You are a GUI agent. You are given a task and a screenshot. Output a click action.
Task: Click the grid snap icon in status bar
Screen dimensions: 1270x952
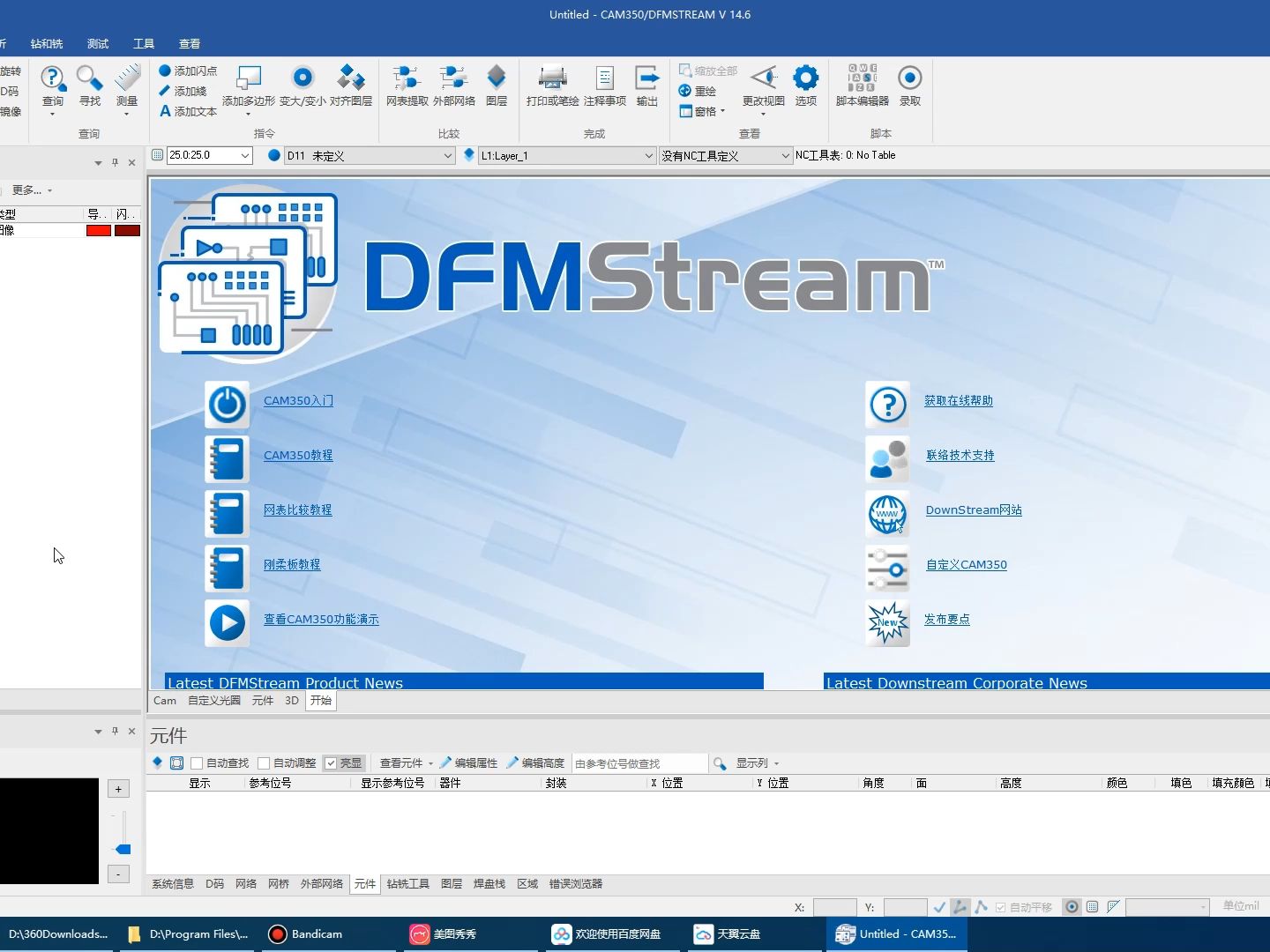point(1092,906)
